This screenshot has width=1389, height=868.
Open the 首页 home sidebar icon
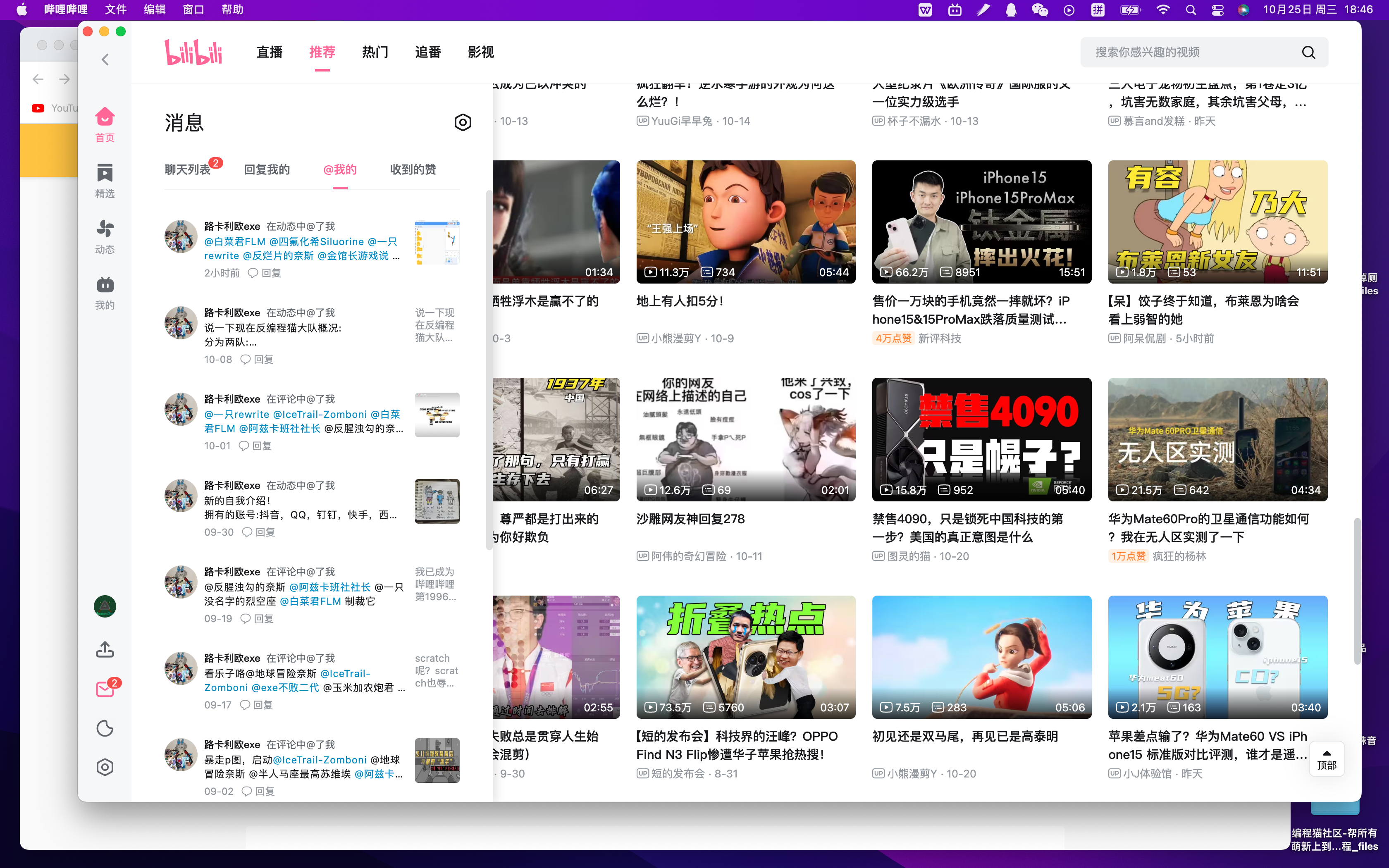pos(105,124)
